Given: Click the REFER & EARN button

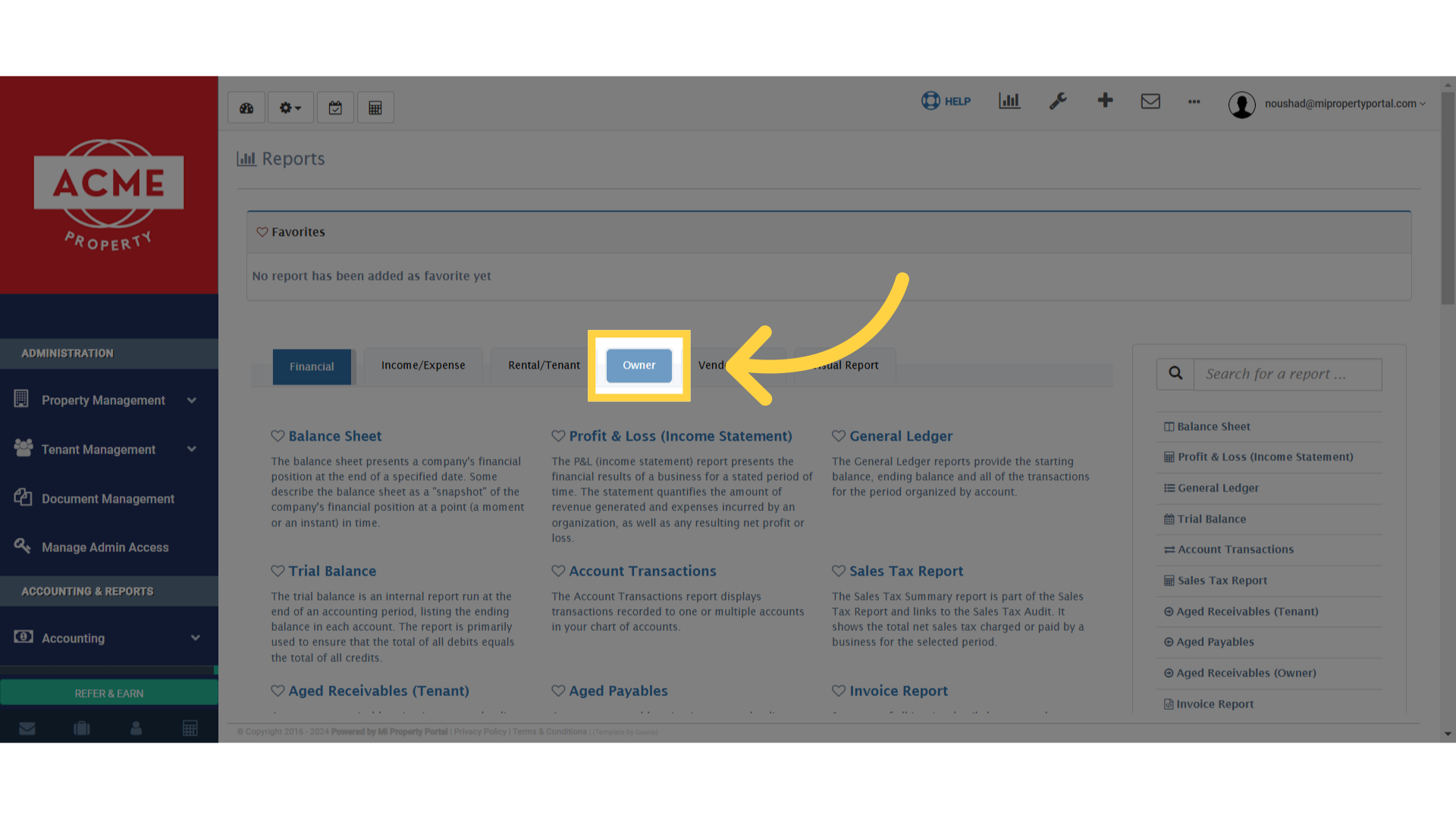Looking at the screenshot, I should (108, 692).
